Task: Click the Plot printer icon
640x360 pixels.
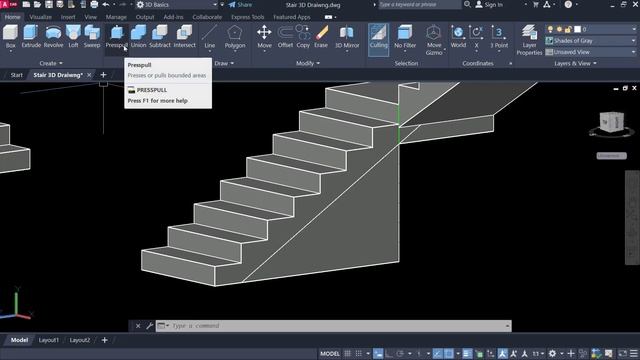Action: 94,4
